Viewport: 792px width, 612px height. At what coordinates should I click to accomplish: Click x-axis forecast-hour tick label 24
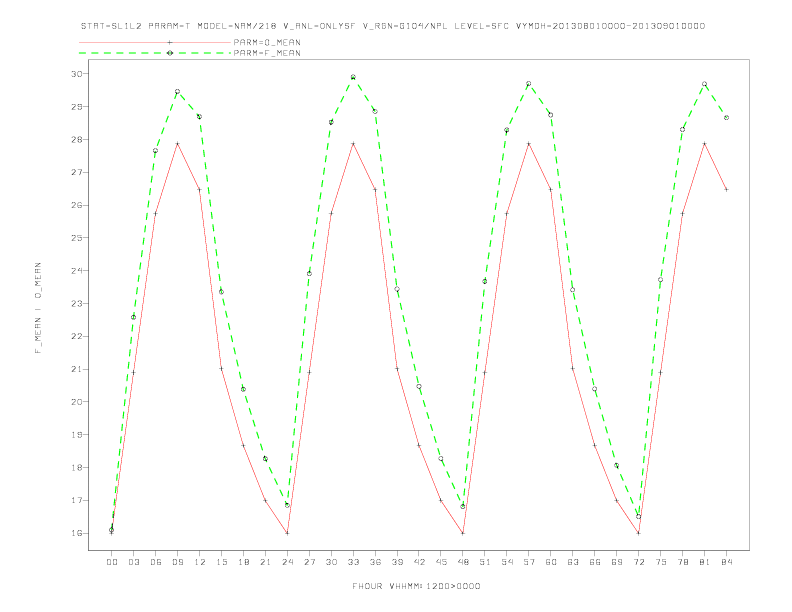(x=287, y=562)
